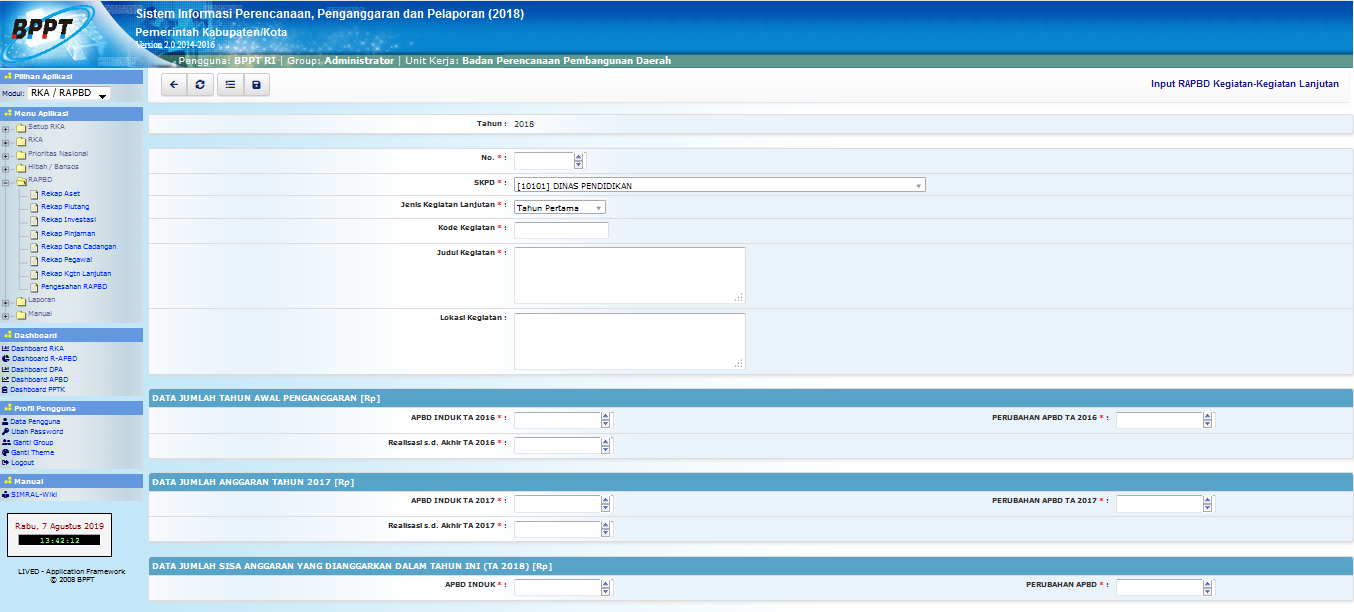Expand the Setup RKA tree folder
This screenshot has height=612, width=1354.
(6, 128)
